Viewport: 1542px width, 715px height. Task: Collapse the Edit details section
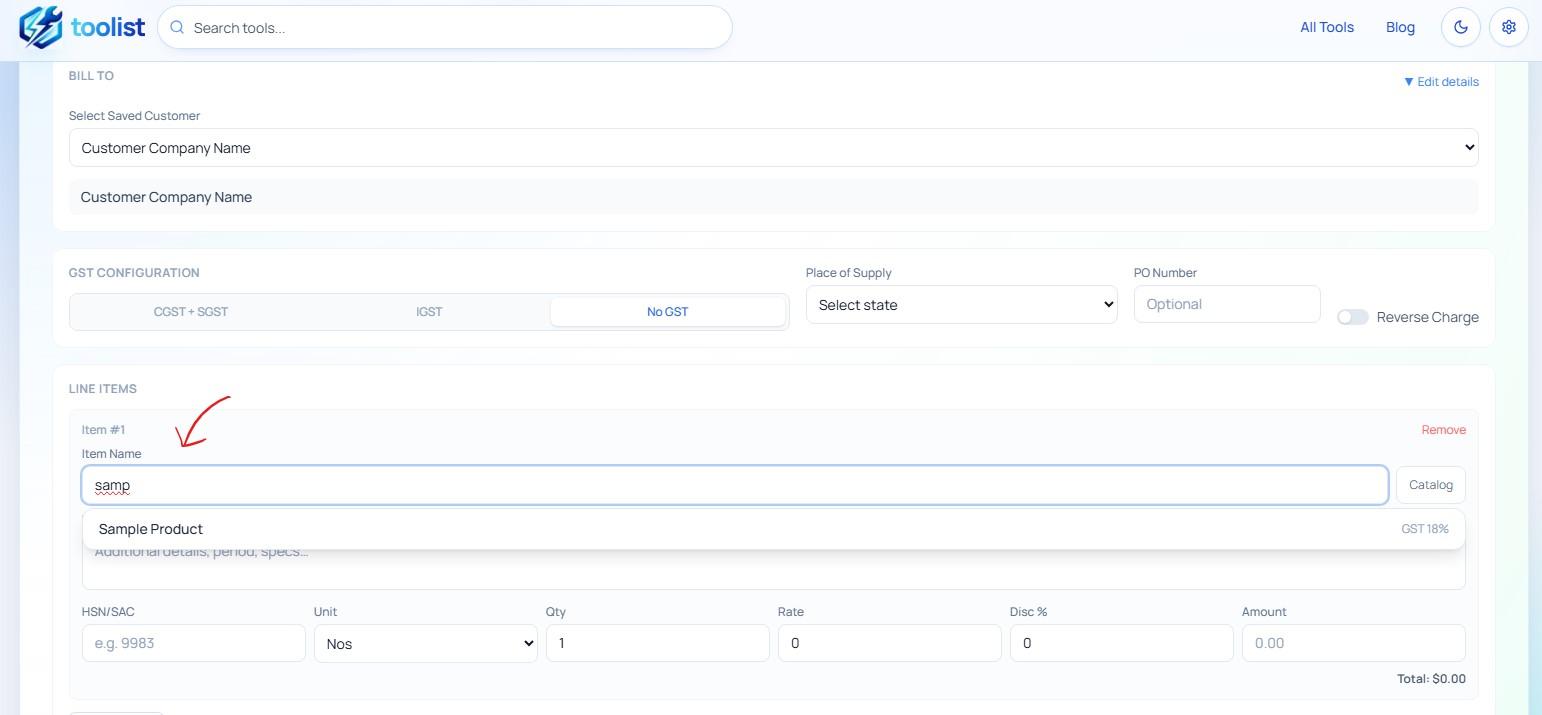point(1441,81)
